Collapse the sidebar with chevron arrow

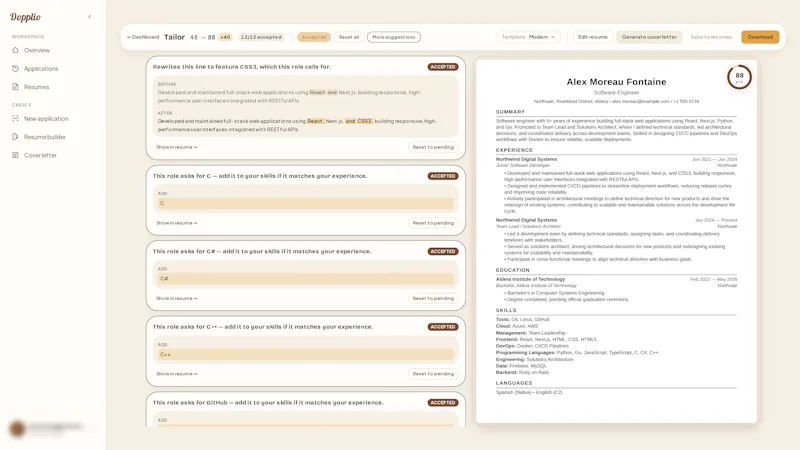click(90, 17)
